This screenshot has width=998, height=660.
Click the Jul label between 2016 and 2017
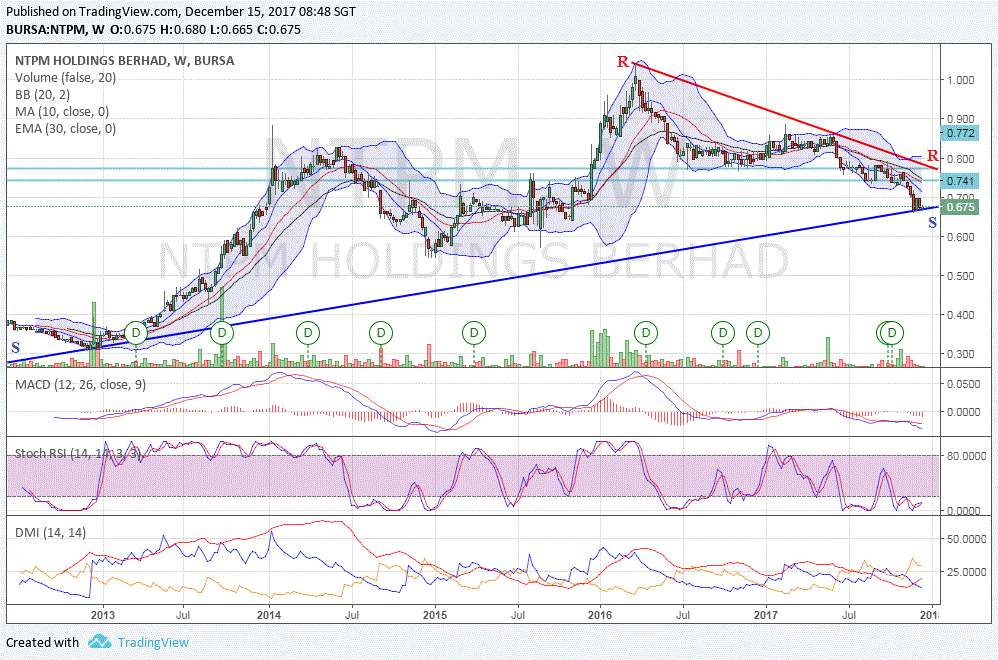(682, 615)
